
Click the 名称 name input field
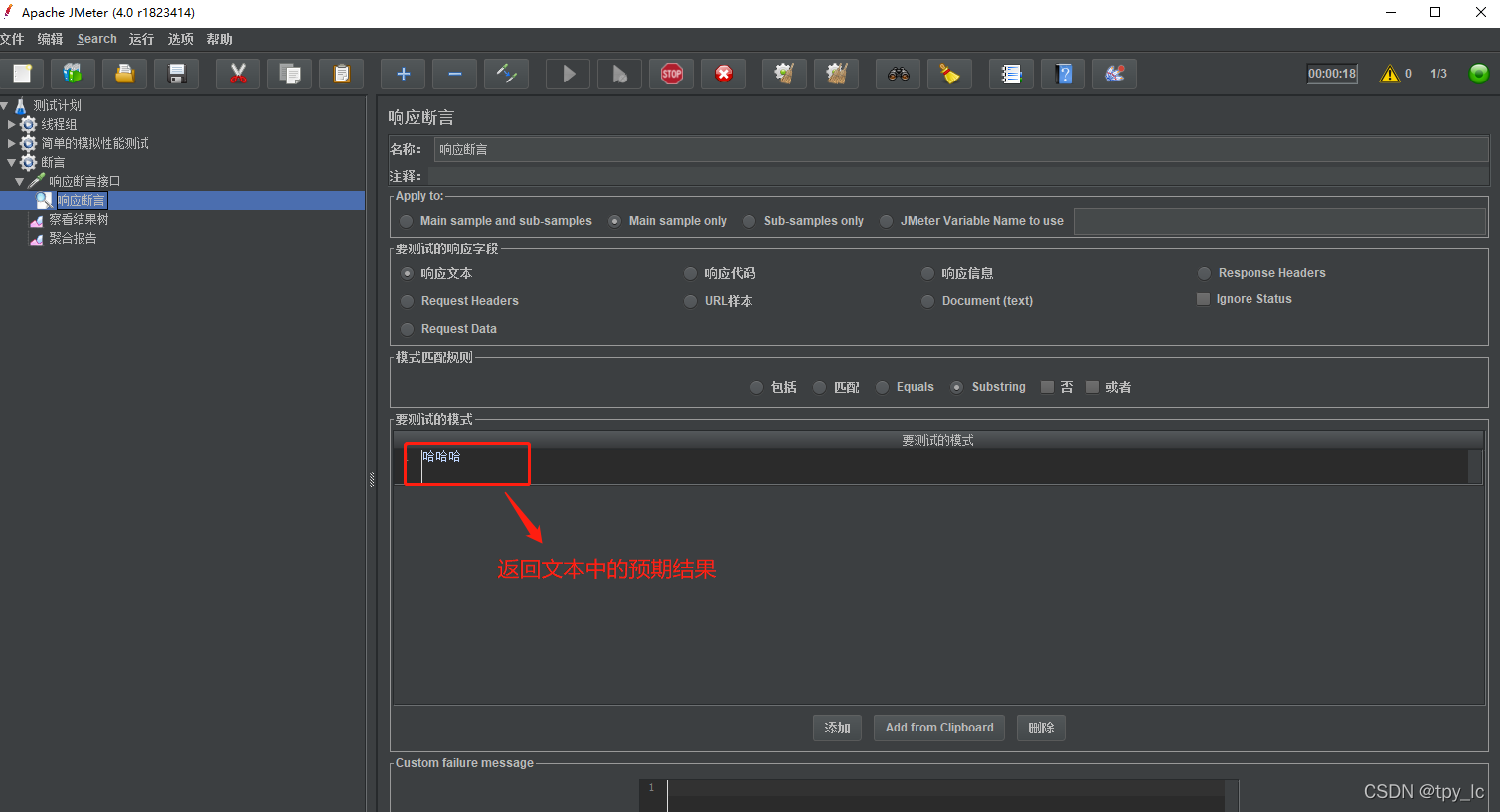click(961, 149)
